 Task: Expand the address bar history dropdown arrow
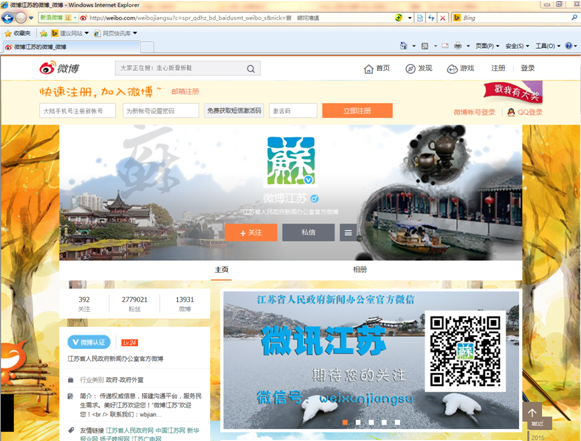coord(409,18)
